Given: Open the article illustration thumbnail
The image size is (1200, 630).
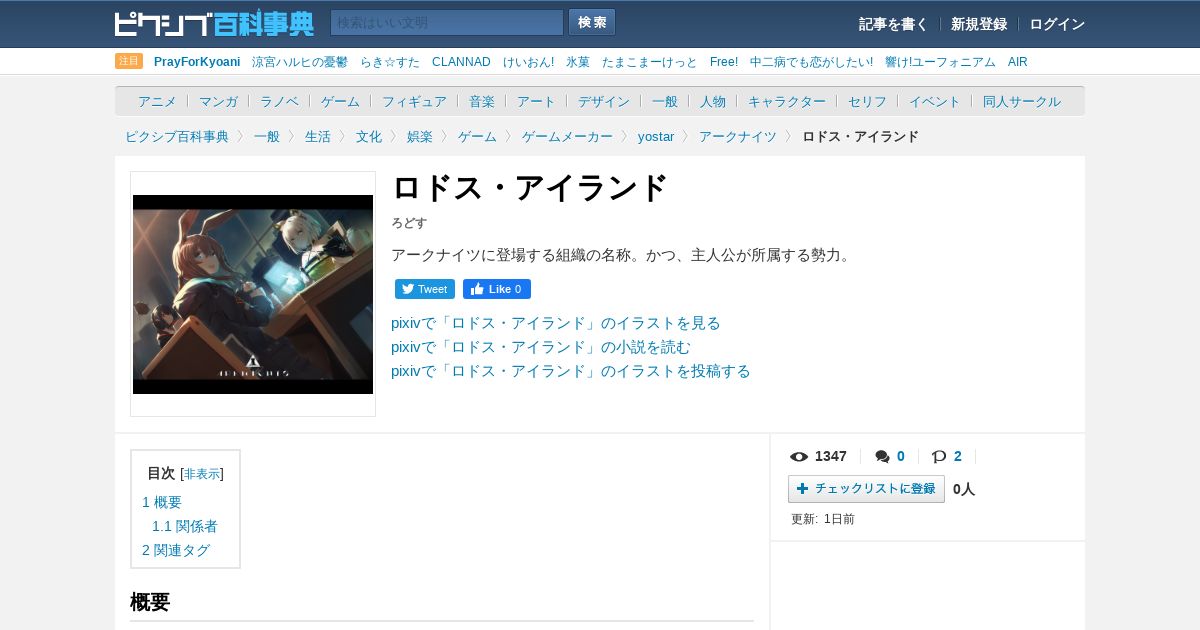Looking at the screenshot, I should [x=253, y=294].
